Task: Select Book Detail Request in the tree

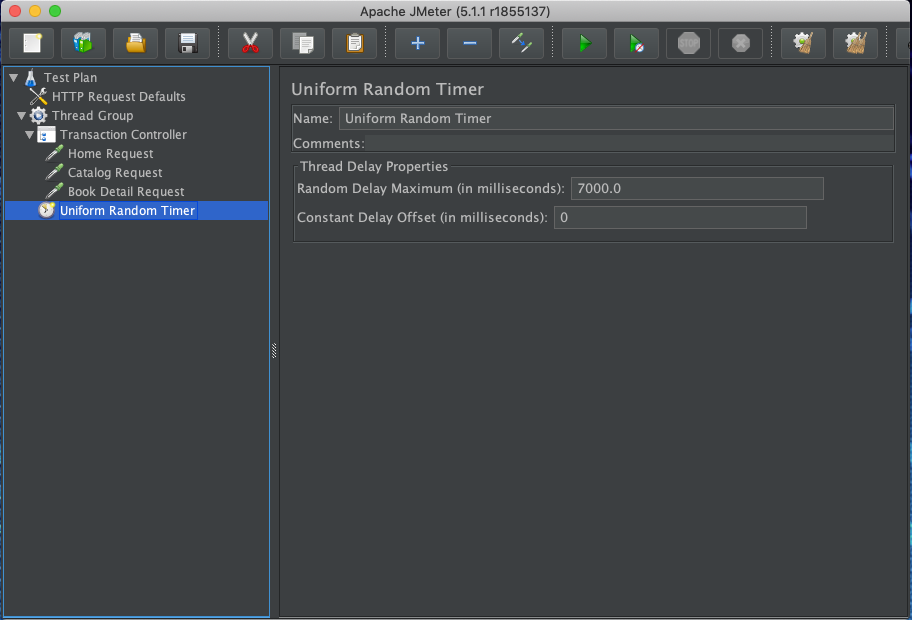Action: pos(126,192)
